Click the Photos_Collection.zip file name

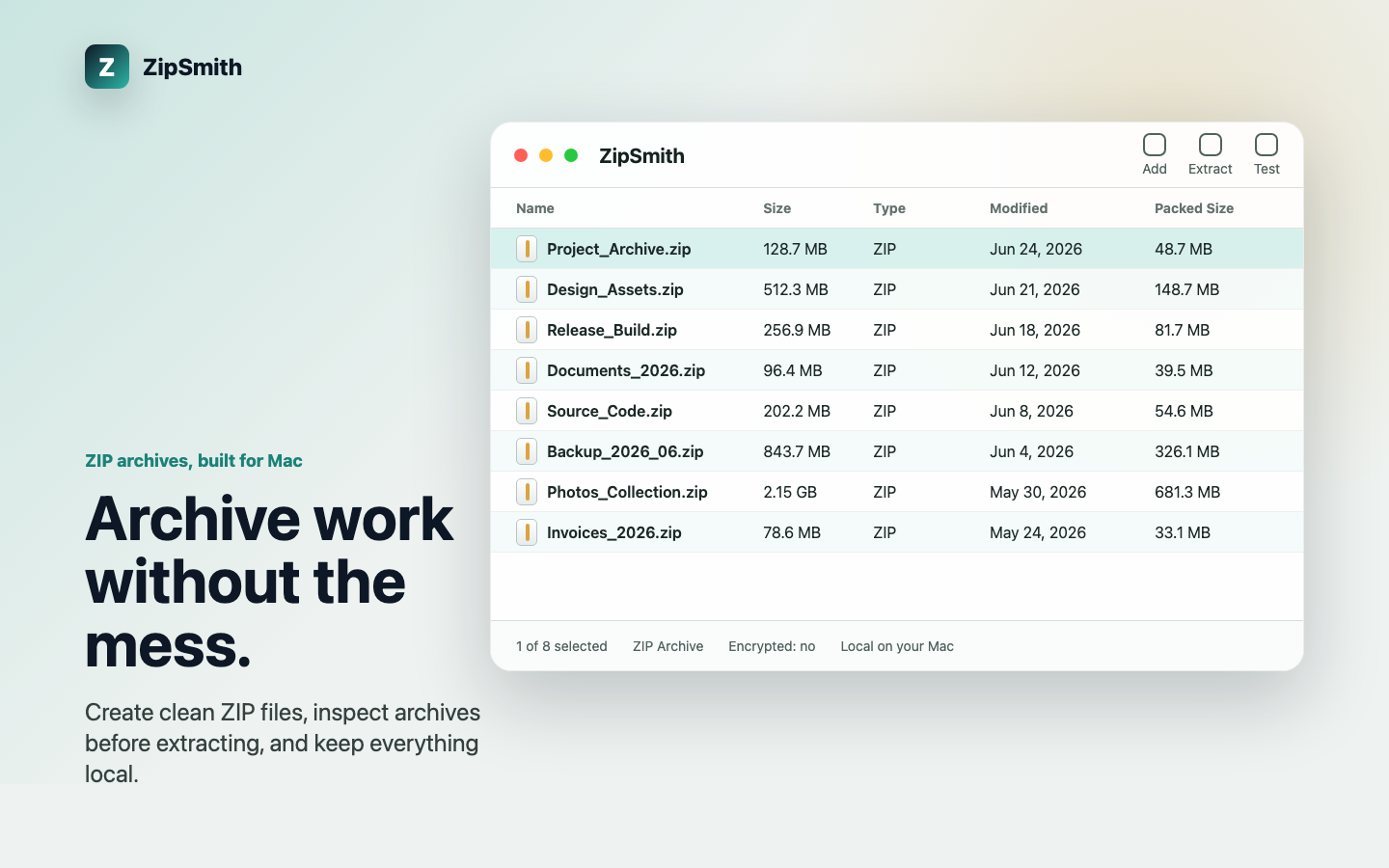click(627, 492)
